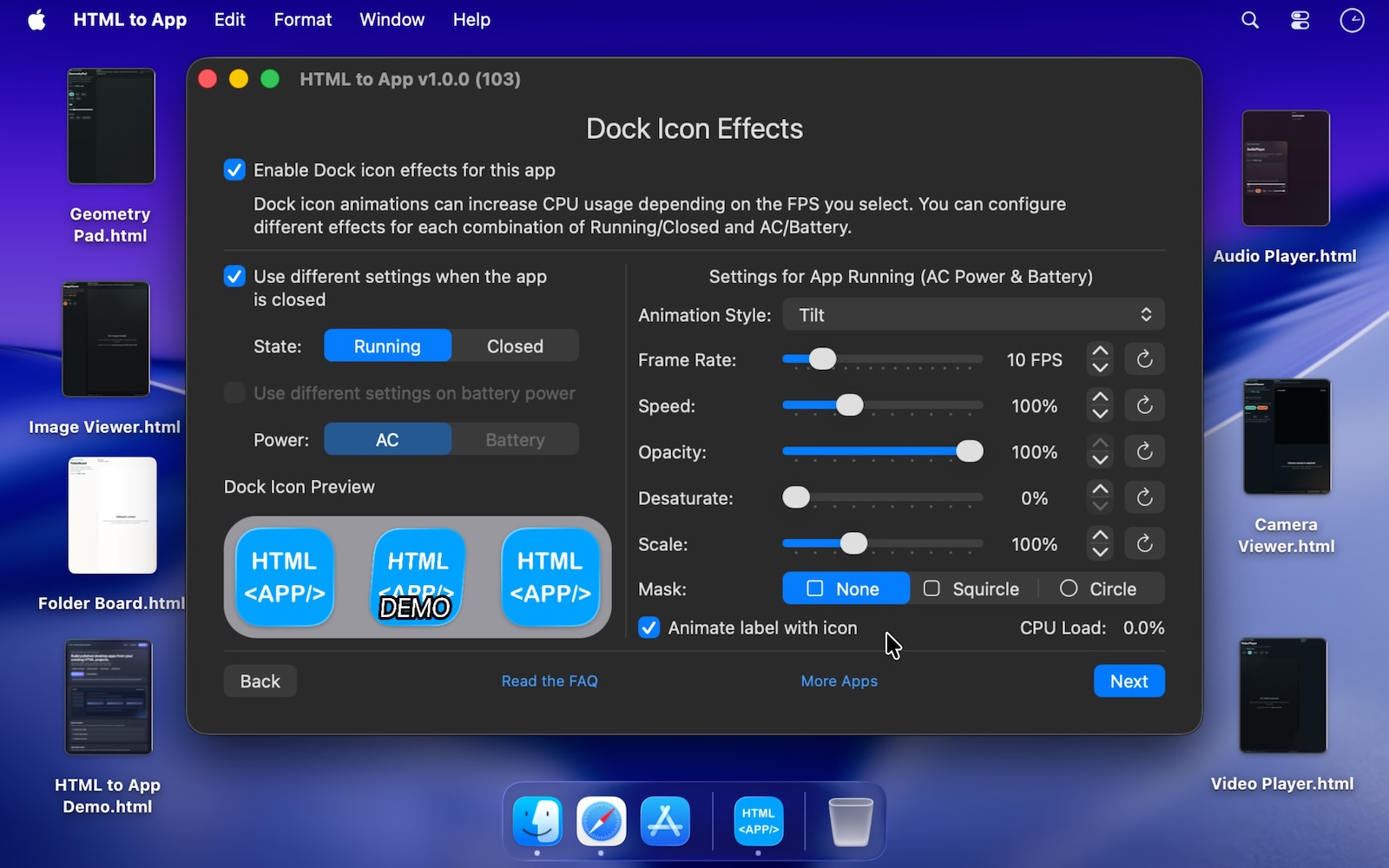Reset the Frame Rate to default

tap(1144, 359)
